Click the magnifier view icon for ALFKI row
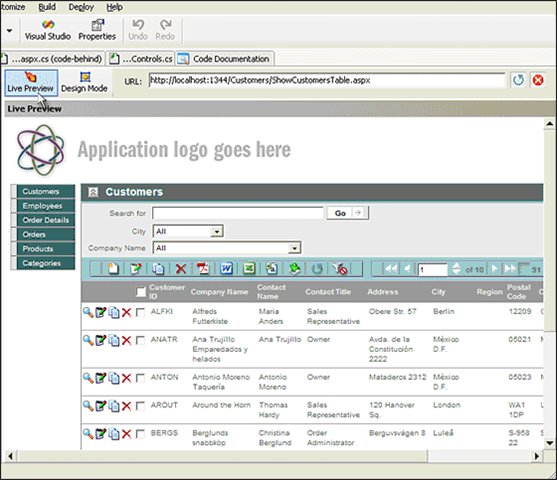 (88, 312)
